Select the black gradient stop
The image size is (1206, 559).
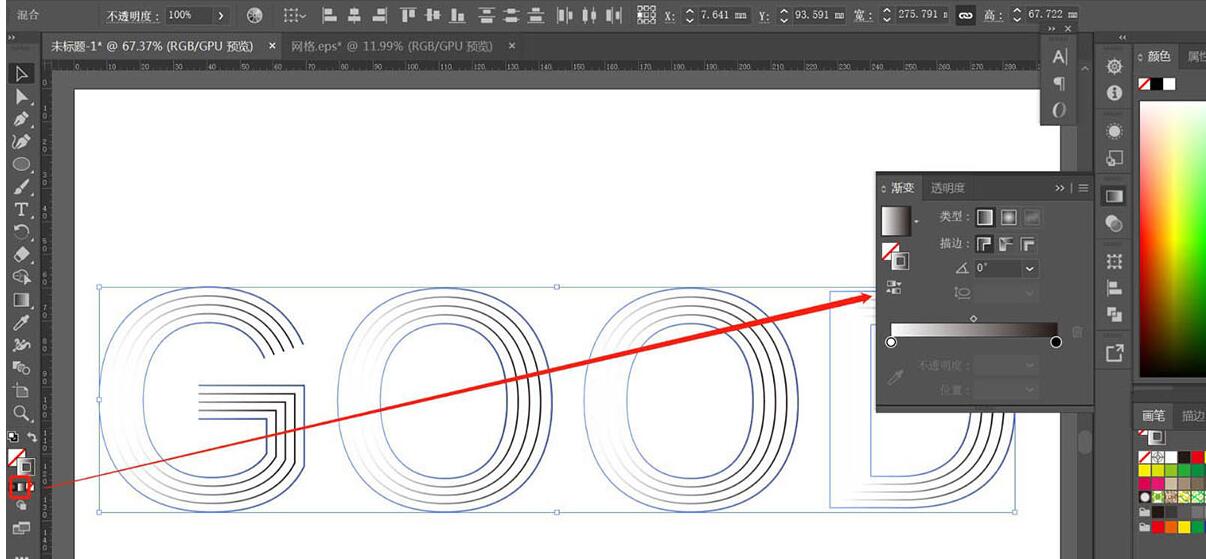(x=1056, y=343)
